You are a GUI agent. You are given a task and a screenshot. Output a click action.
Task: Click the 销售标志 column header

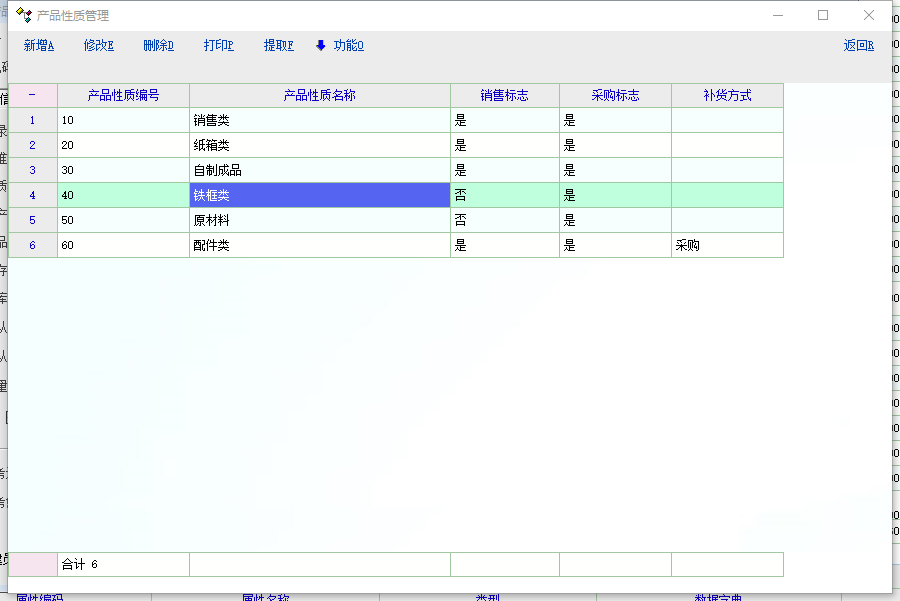click(x=504, y=96)
